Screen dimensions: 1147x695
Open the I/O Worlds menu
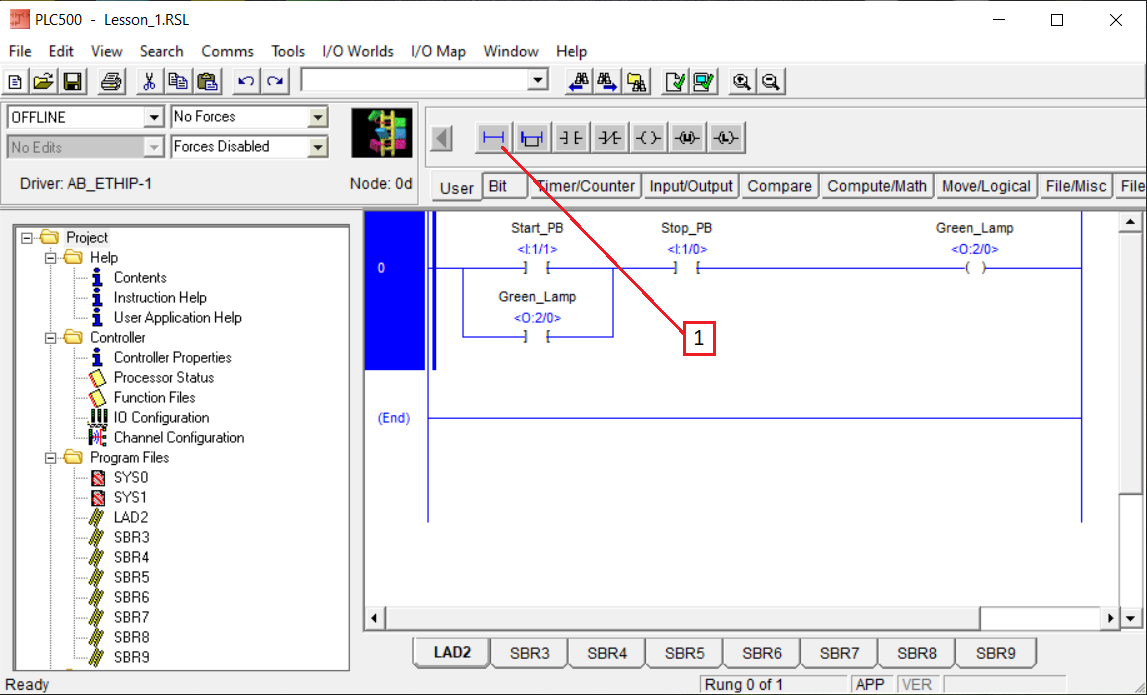[358, 51]
